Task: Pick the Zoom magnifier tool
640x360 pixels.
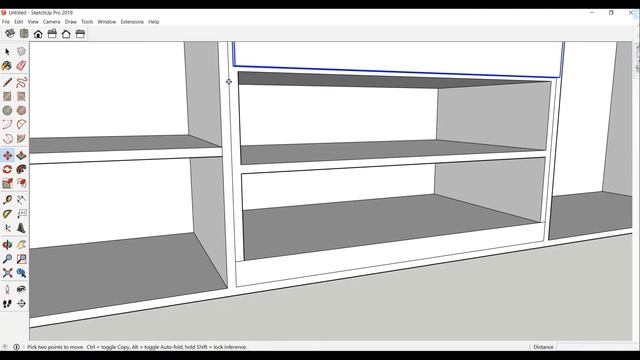Action: click(7, 259)
